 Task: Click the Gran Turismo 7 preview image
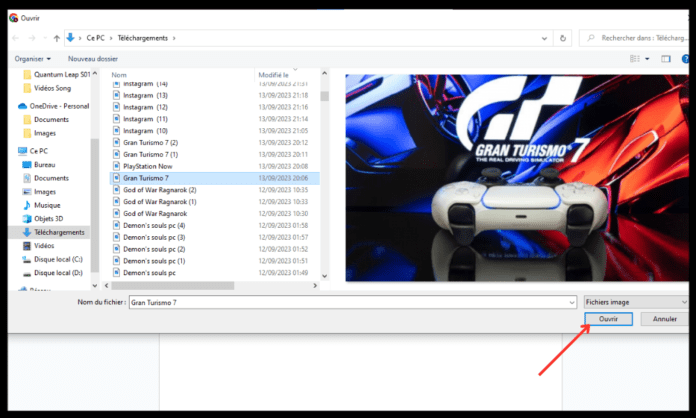coord(517,177)
